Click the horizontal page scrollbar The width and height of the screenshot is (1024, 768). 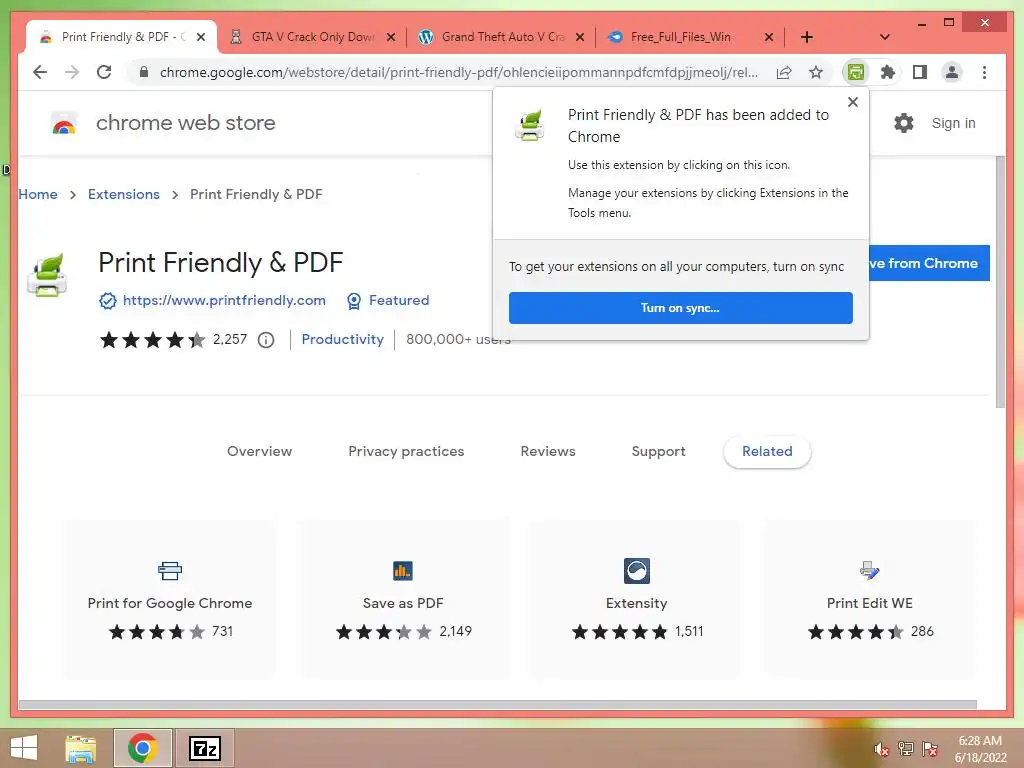tap(498, 705)
